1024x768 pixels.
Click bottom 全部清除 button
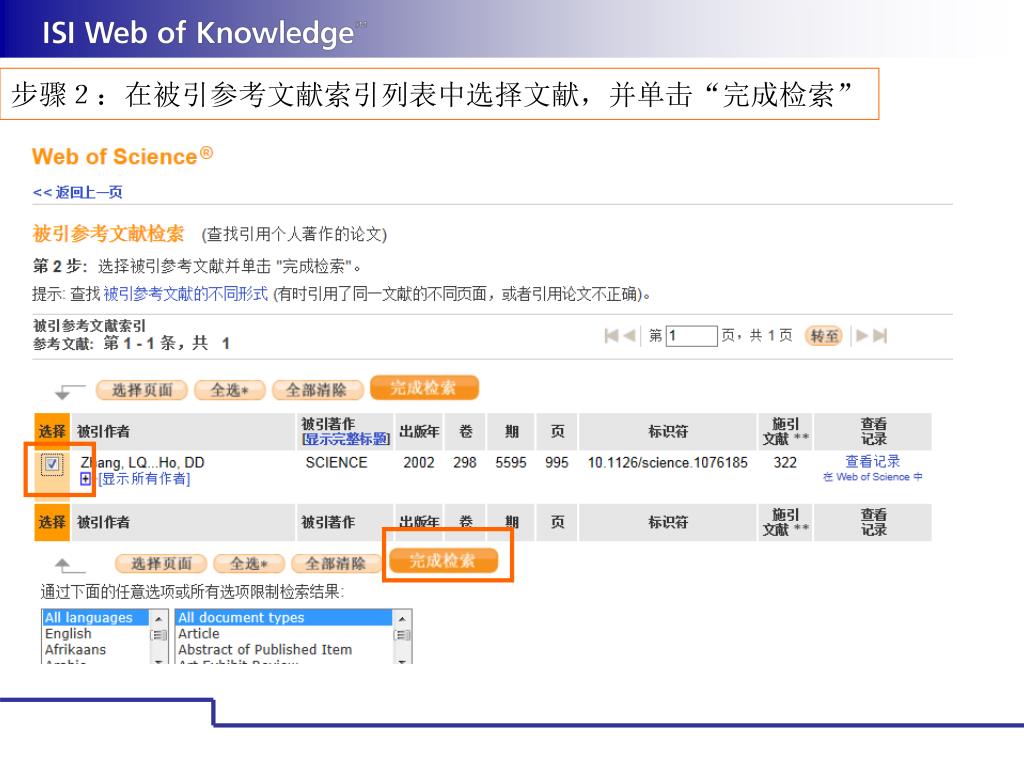click(336, 563)
